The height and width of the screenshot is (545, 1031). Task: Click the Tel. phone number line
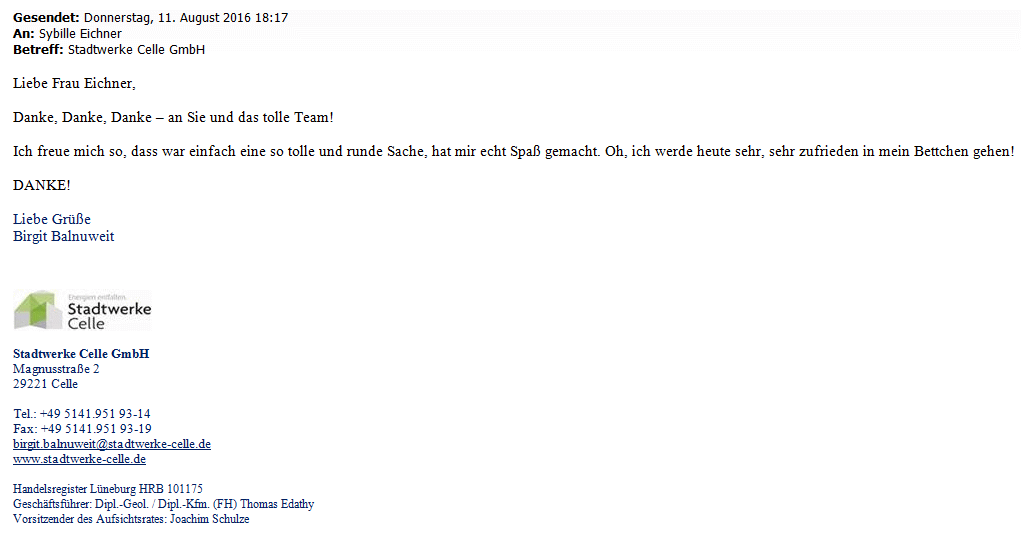tap(82, 414)
